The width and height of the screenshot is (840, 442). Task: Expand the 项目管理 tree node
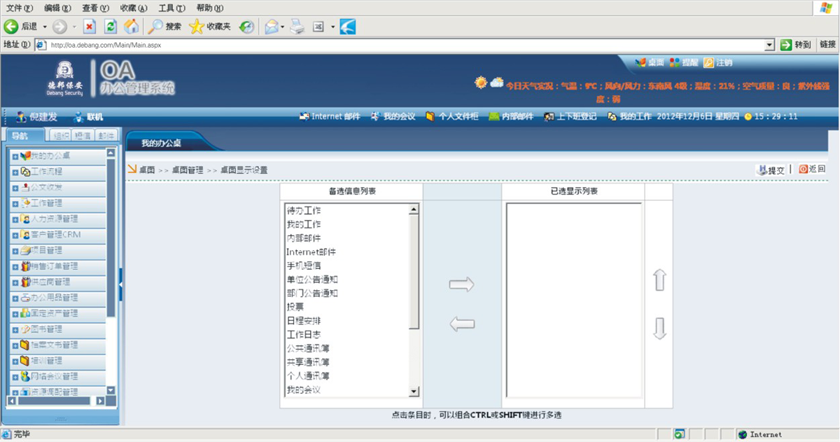(15, 250)
